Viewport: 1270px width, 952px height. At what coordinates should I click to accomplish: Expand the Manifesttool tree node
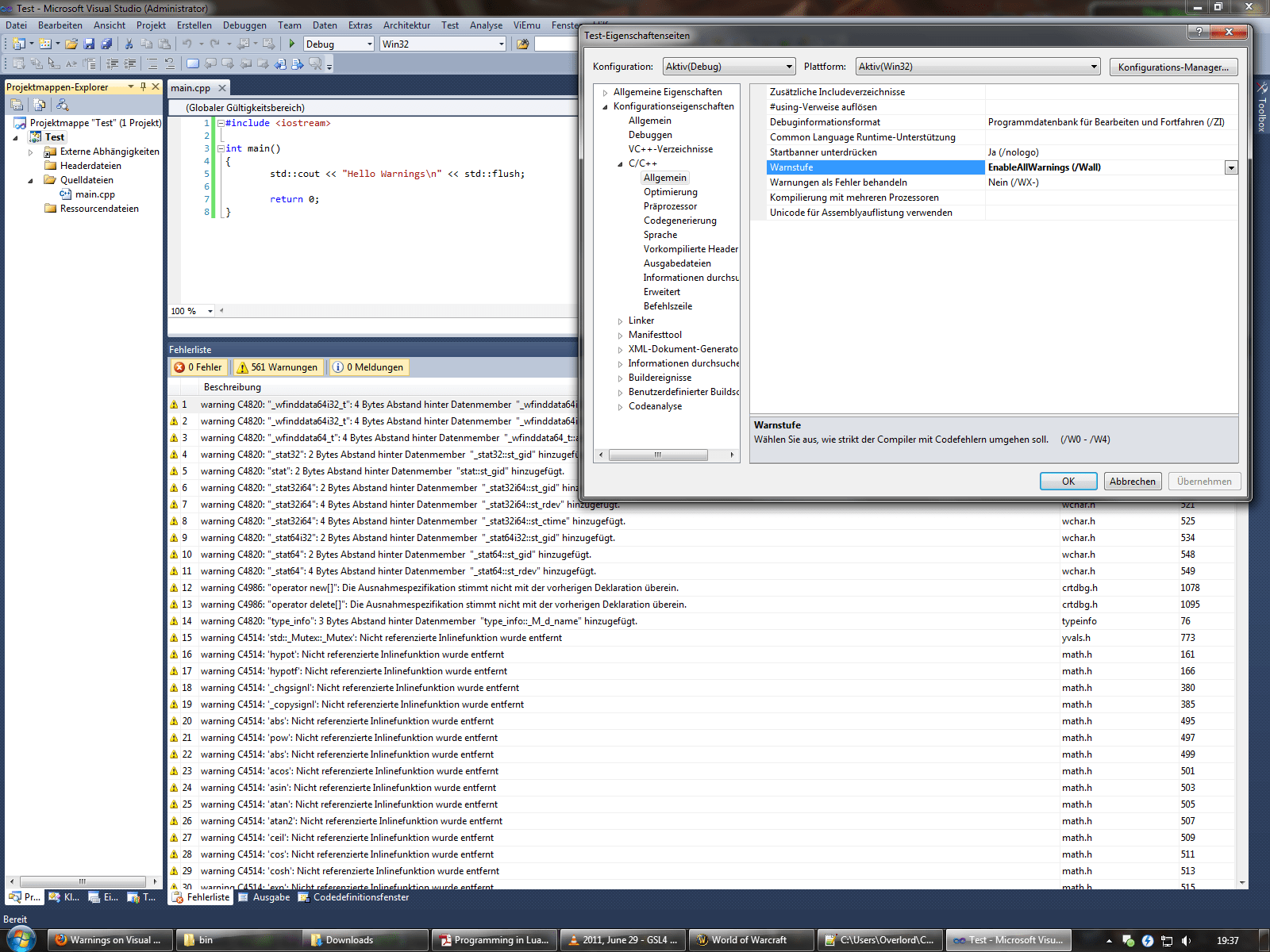(621, 336)
